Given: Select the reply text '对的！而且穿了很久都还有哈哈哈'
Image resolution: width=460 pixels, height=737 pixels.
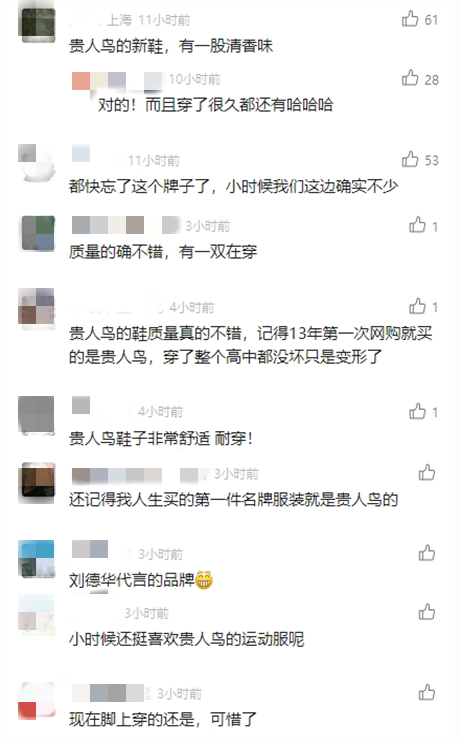Looking at the screenshot, I should pyautogui.click(x=215, y=104).
